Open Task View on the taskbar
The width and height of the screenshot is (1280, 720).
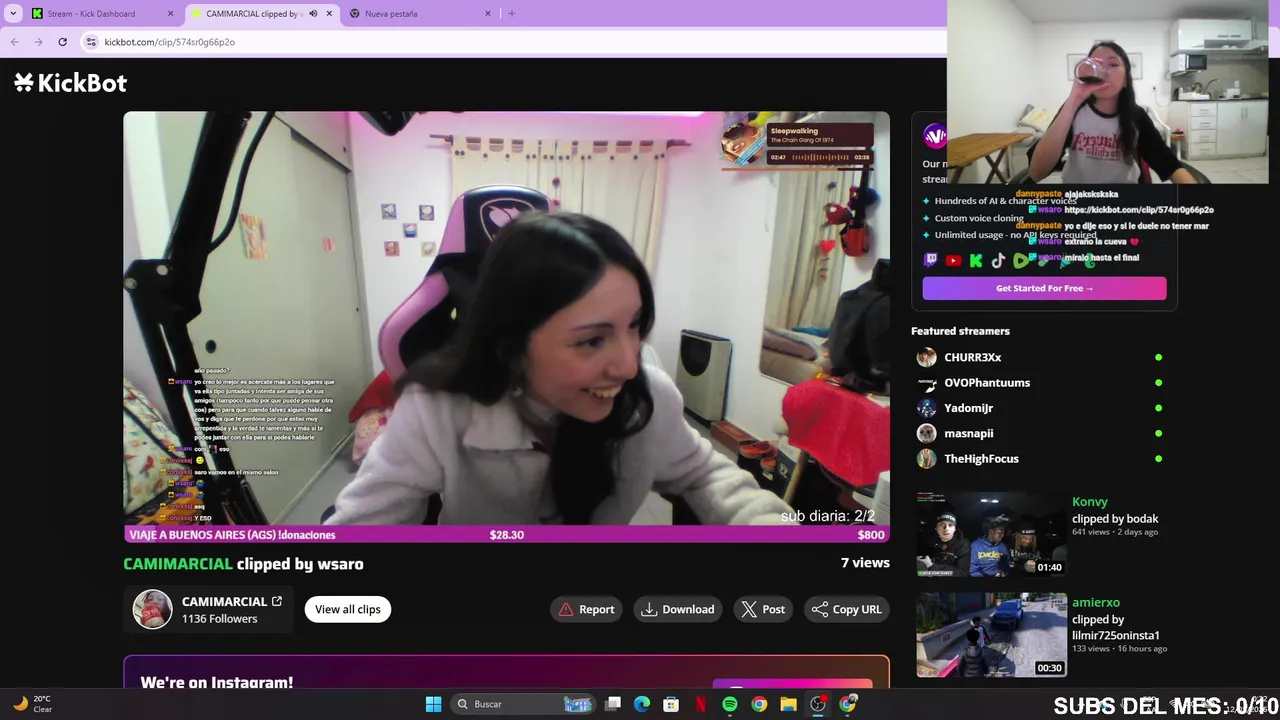pos(613,704)
